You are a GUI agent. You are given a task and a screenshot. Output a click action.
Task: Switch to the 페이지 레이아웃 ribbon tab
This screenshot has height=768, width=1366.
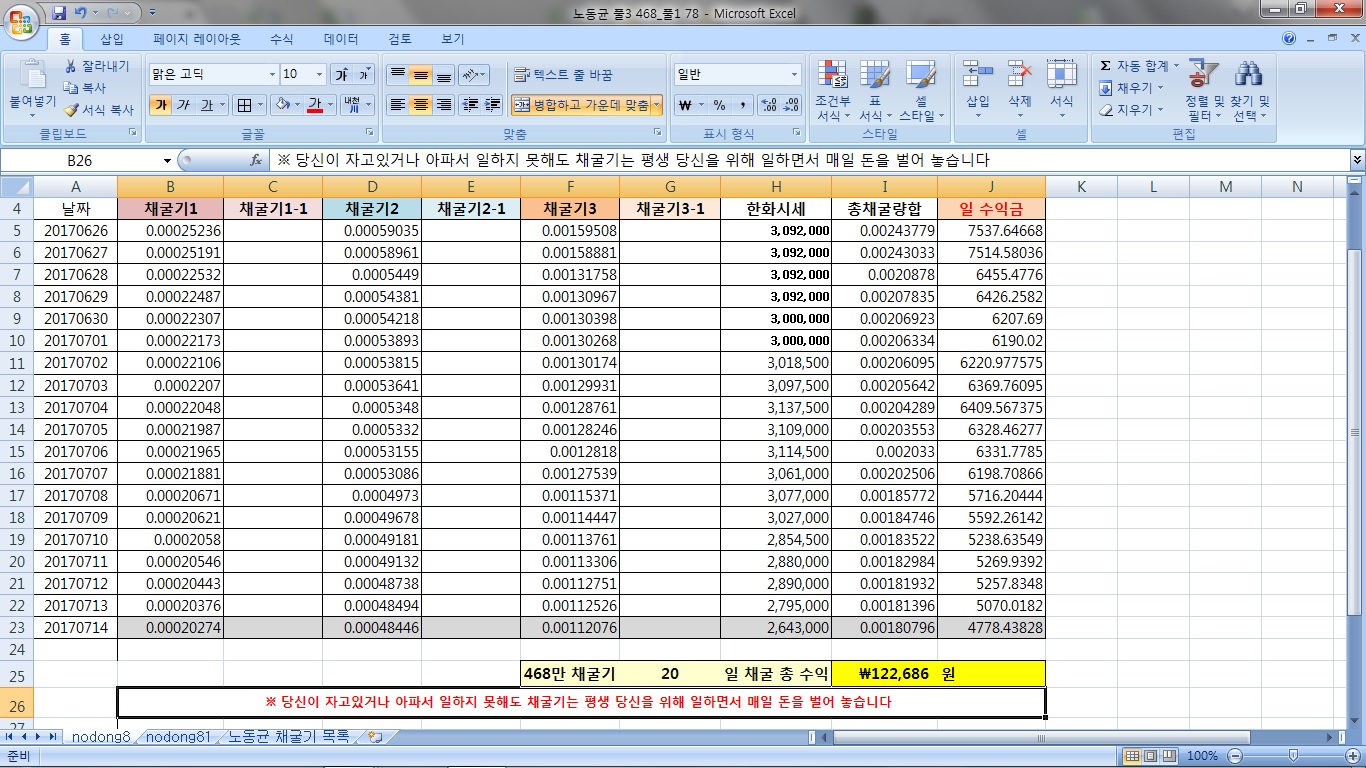point(197,39)
